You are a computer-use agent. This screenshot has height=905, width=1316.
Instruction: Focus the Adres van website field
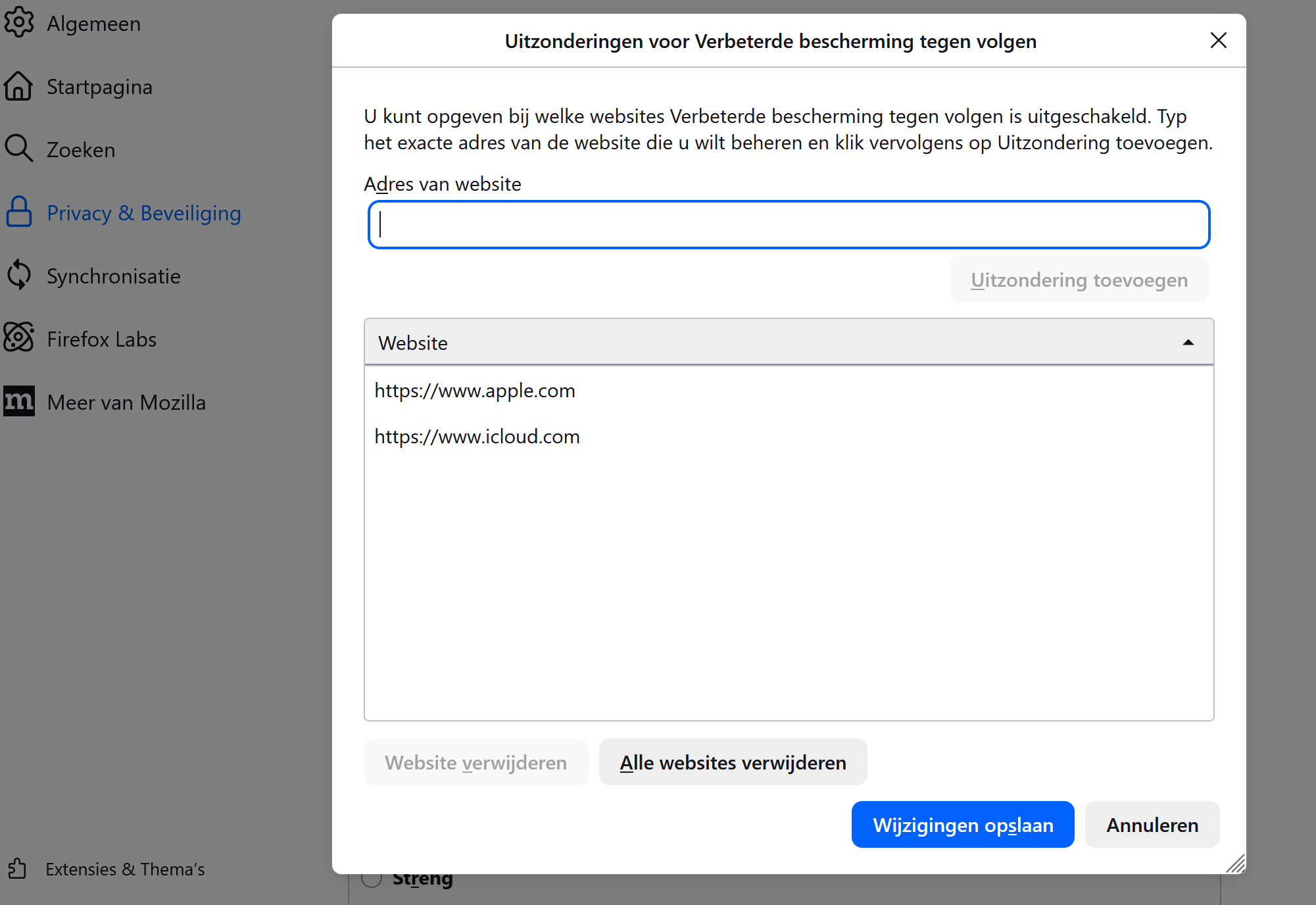pos(789,225)
